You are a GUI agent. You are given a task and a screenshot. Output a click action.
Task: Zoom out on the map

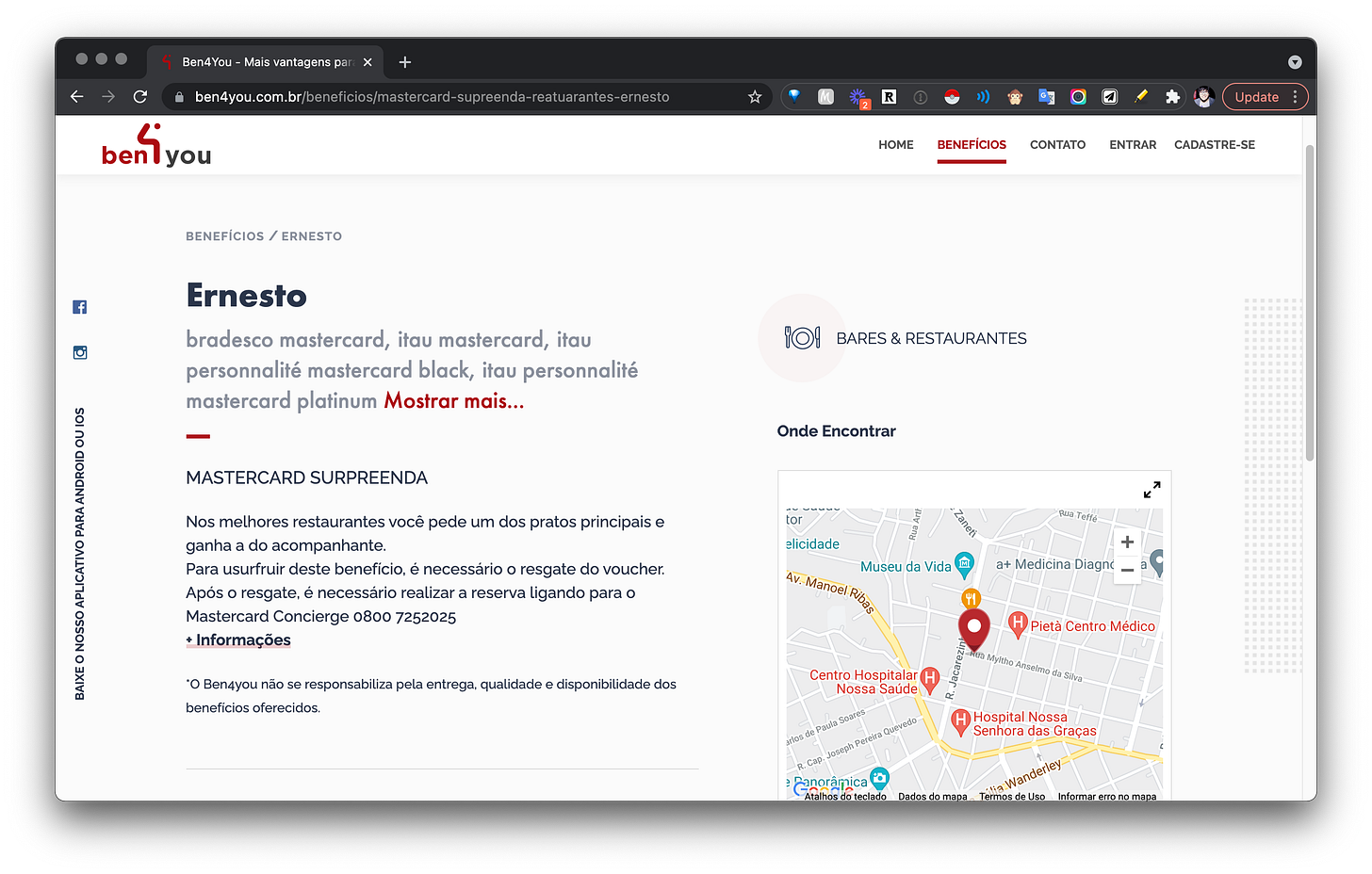pos(1127,570)
